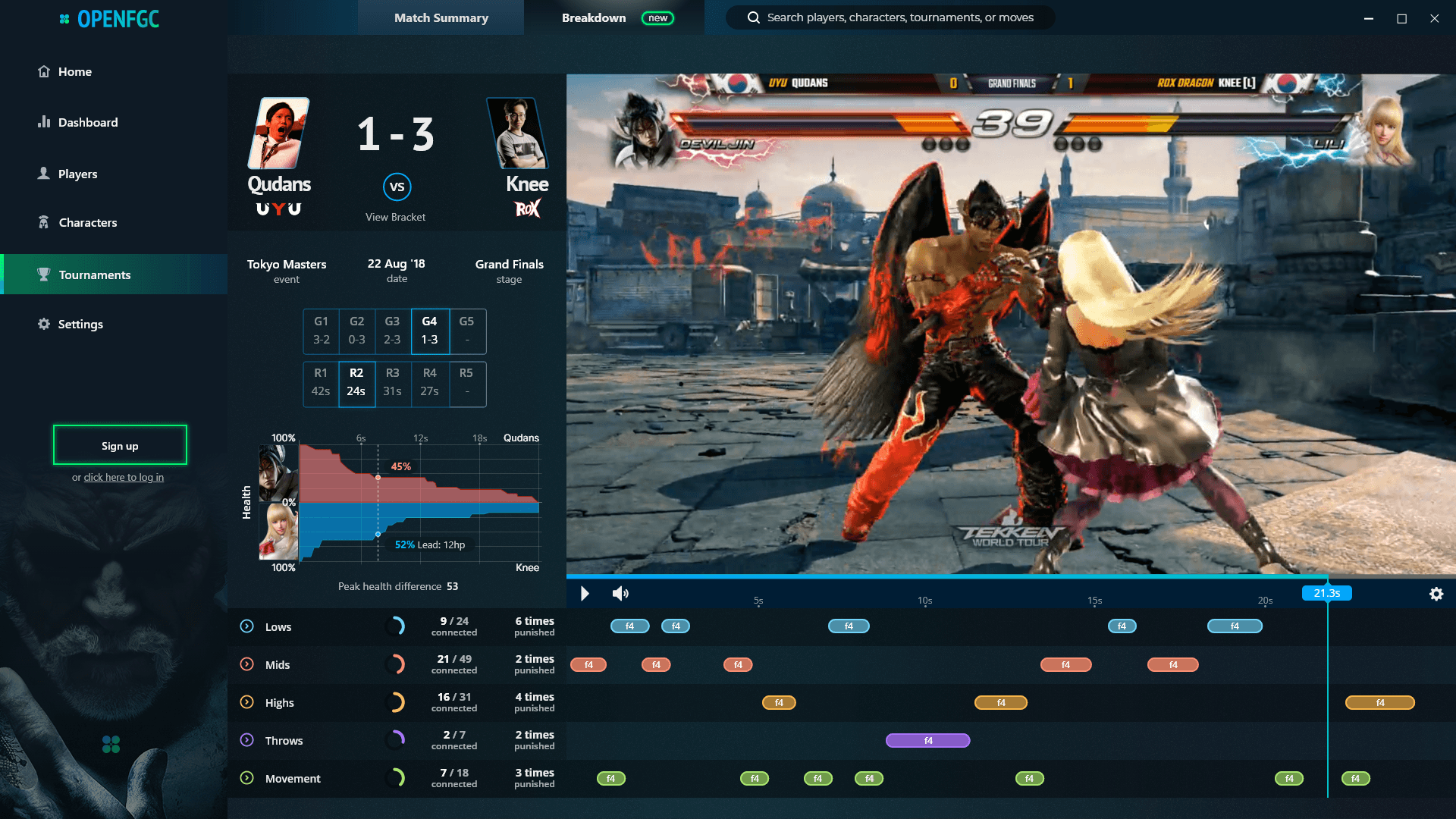Click the Lili portrait on health chart
Image resolution: width=1456 pixels, height=819 pixels.
tap(278, 532)
